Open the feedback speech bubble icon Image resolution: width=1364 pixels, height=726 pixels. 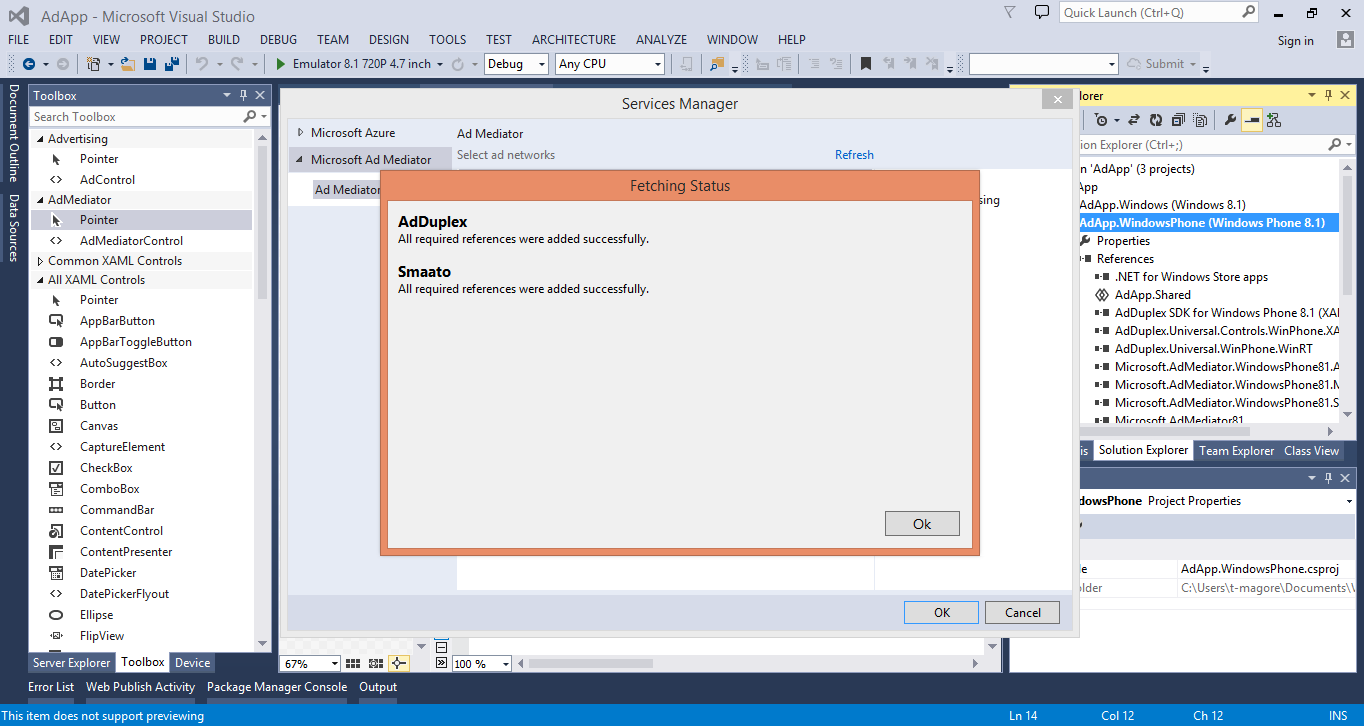coord(1042,13)
